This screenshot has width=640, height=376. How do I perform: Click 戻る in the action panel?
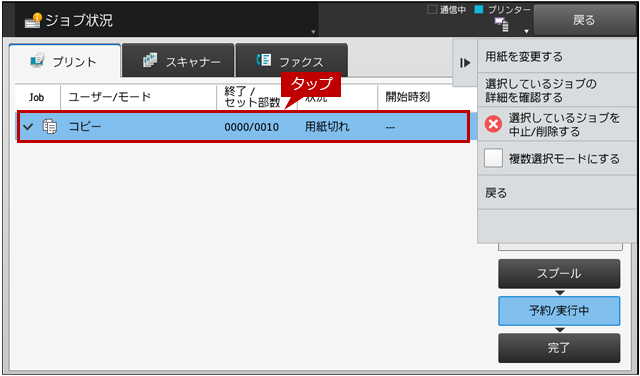pos(557,193)
